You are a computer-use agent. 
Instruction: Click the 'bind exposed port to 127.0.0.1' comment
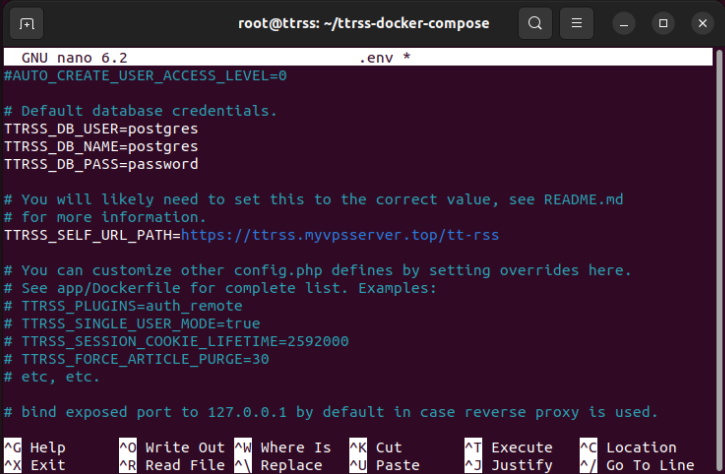click(x=331, y=412)
